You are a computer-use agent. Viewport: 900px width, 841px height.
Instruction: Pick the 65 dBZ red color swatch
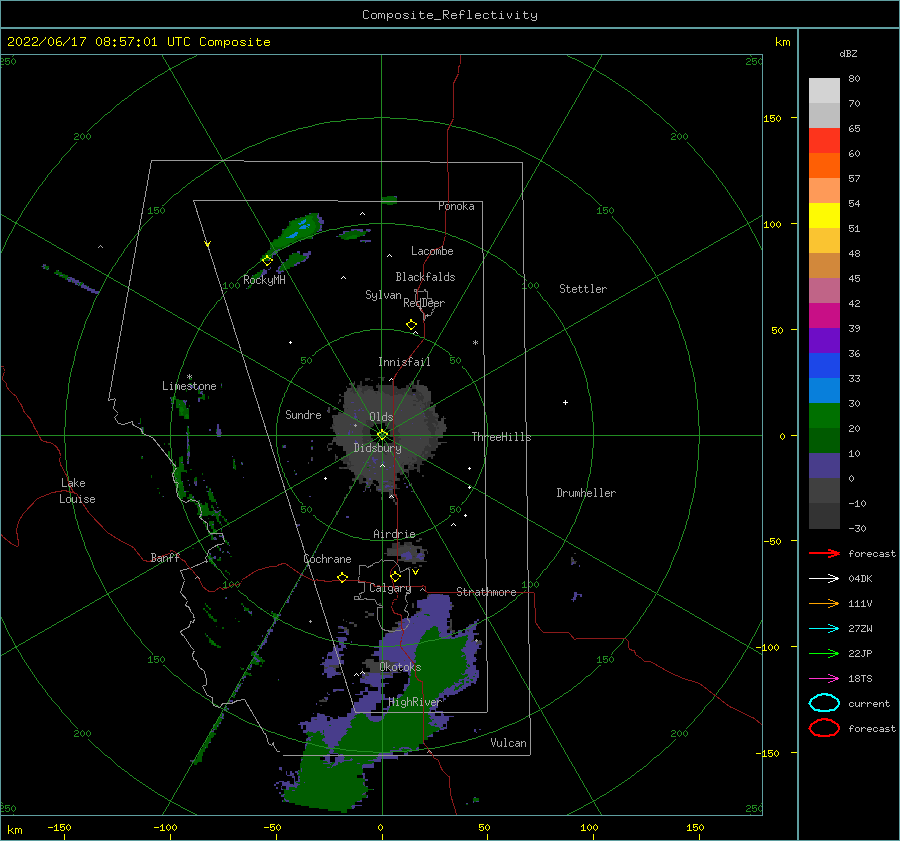(x=824, y=141)
